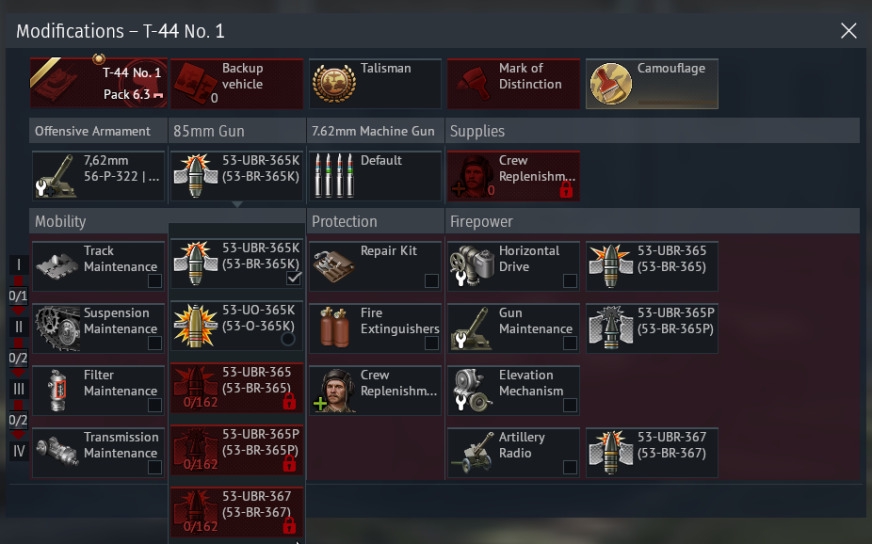The image size is (872, 544).
Task: Toggle the checked 53-UBR-365K shell checkbox
Action: [294, 278]
